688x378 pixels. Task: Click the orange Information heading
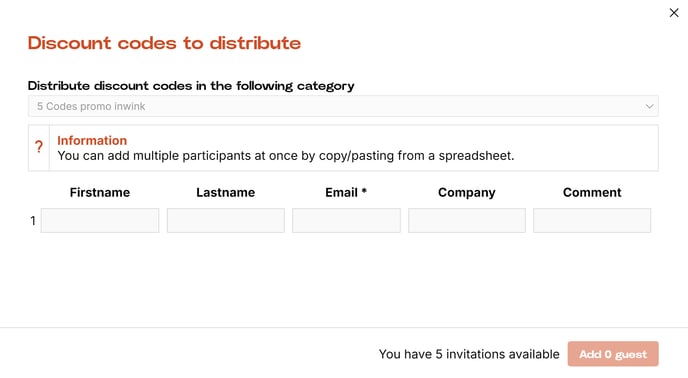(92, 140)
